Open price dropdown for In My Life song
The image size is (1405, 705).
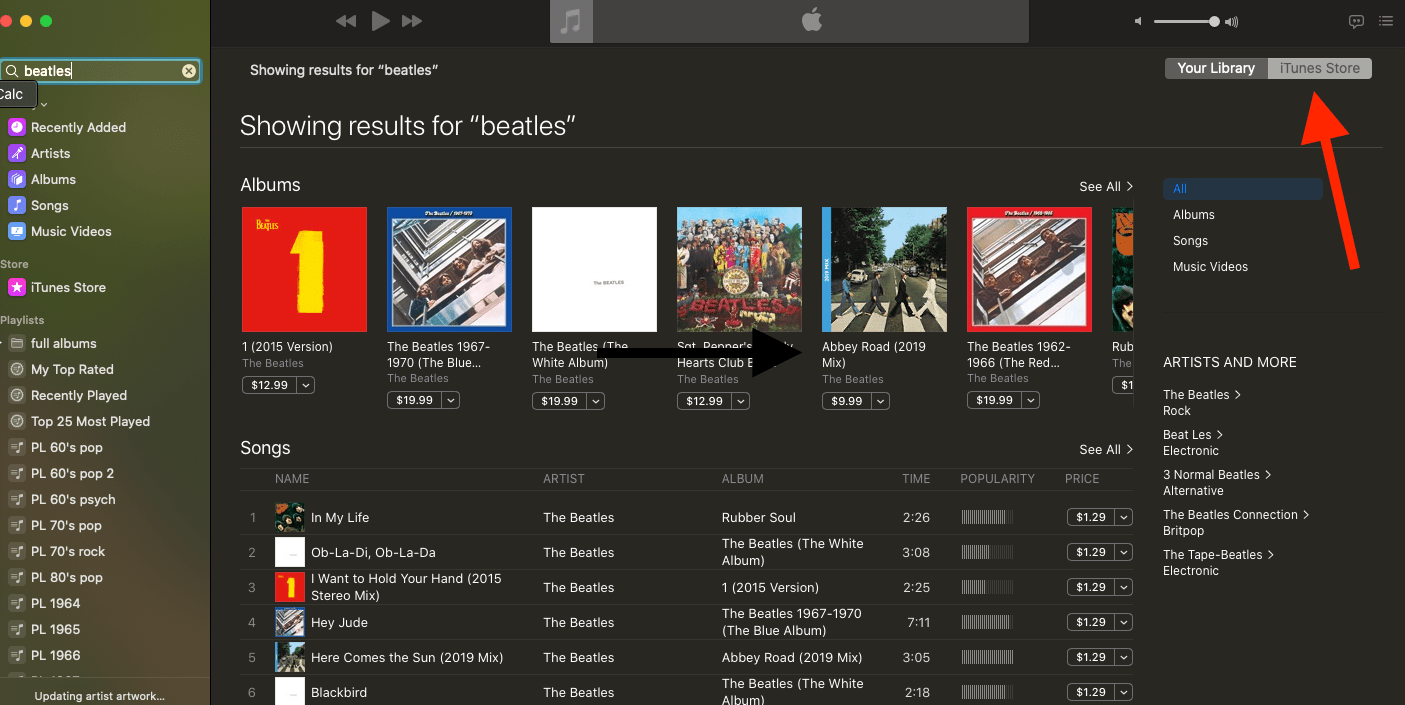click(x=1124, y=517)
